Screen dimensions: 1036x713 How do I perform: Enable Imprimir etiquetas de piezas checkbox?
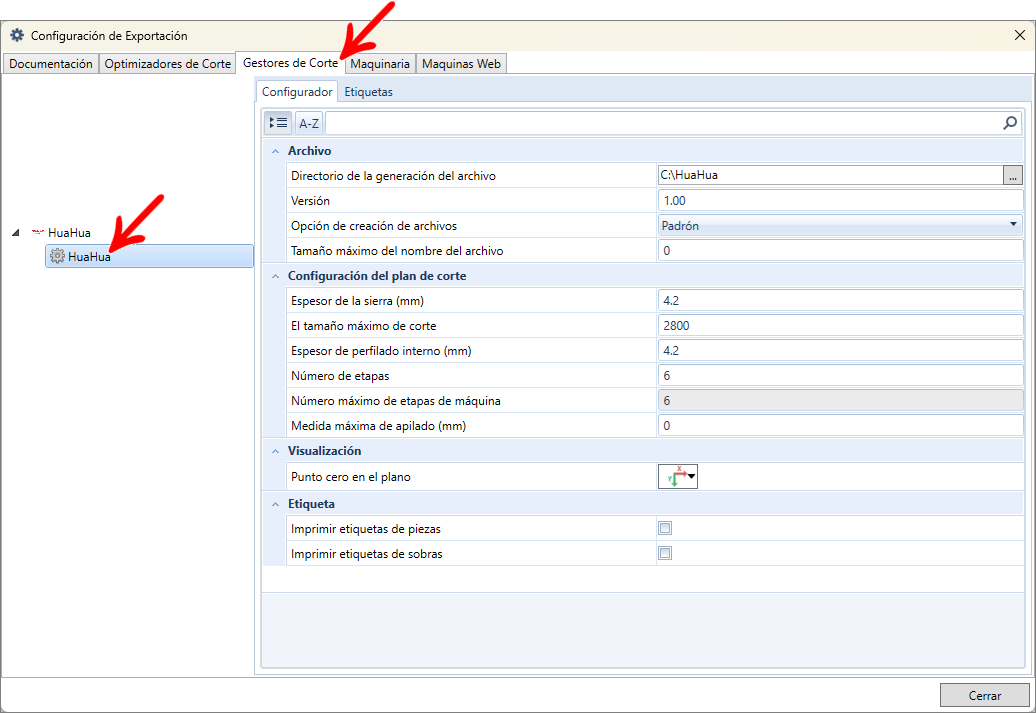click(665, 528)
